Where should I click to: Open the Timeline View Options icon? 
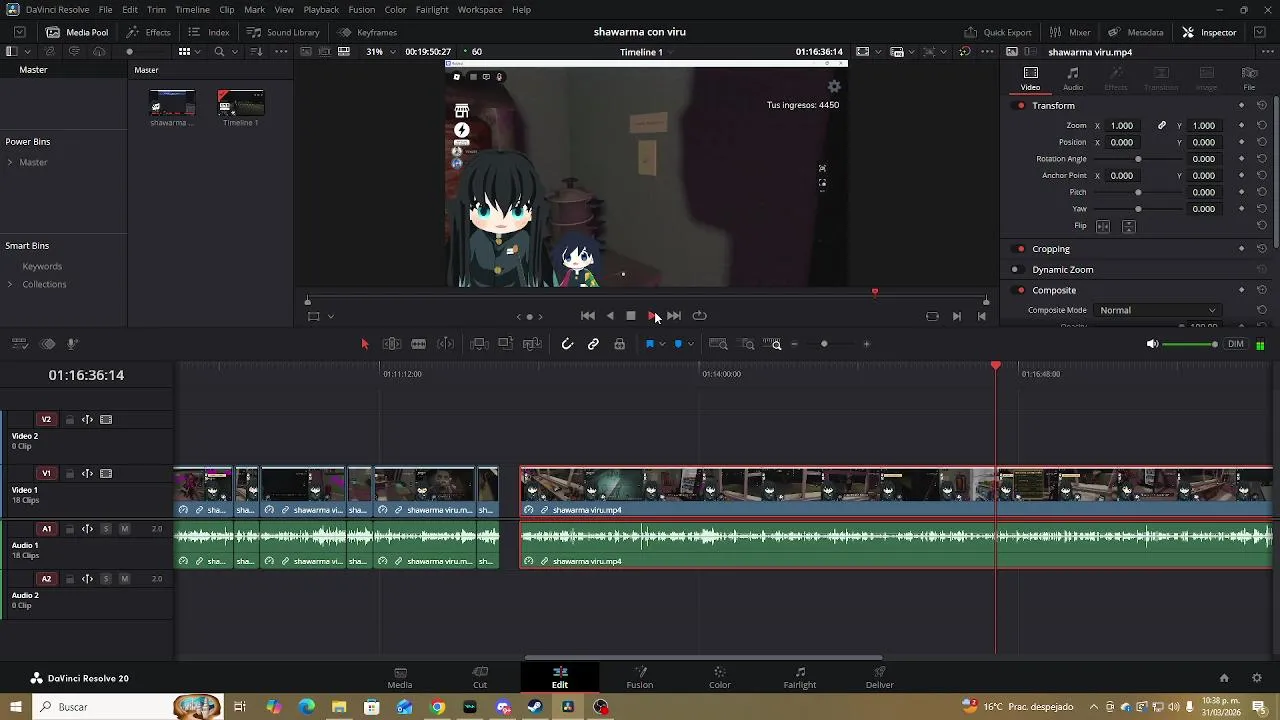pyautogui.click(x=19, y=344)
